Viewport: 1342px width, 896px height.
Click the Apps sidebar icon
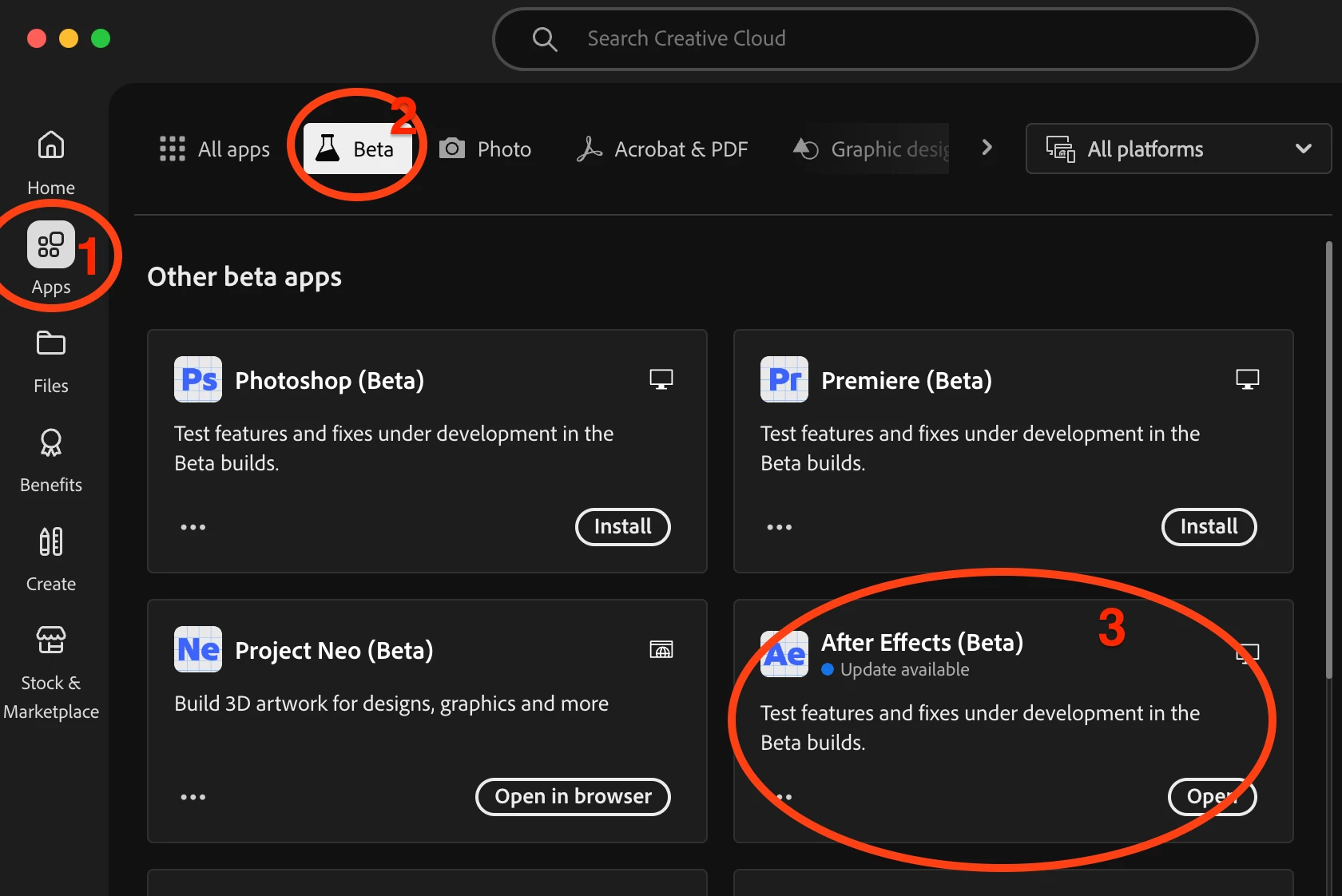(51, 244)
